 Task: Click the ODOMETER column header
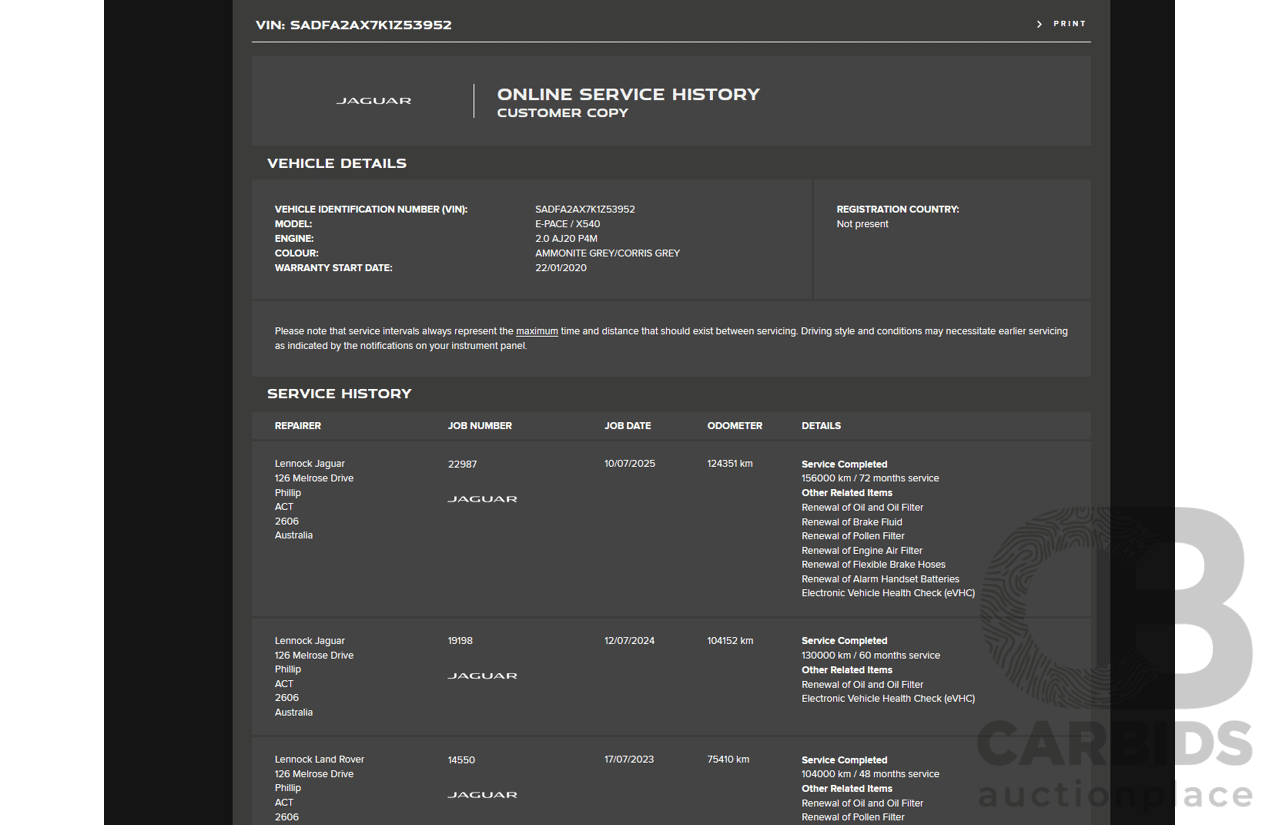coord(734,426)
